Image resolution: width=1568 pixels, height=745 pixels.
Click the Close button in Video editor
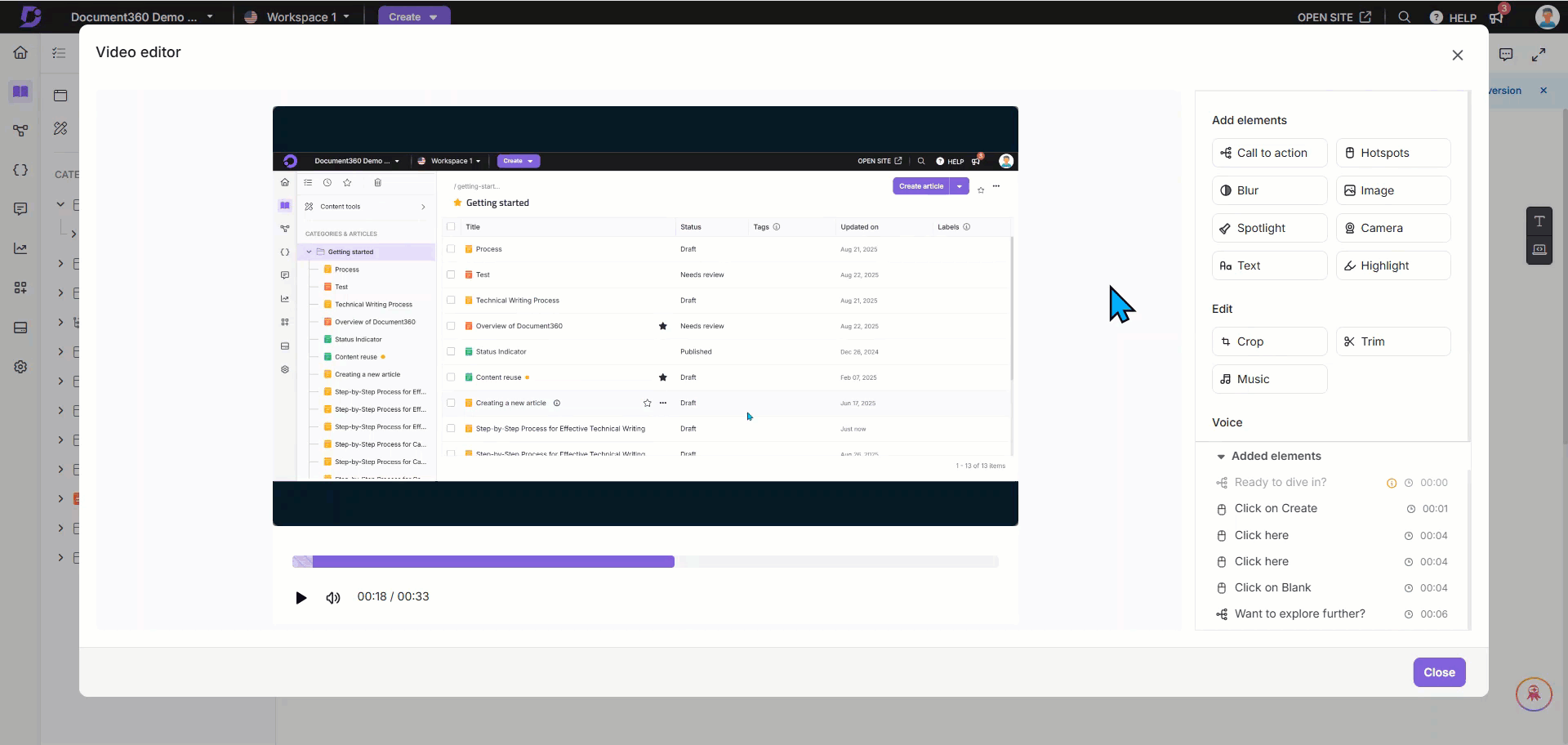click(x=1439, y=672)
